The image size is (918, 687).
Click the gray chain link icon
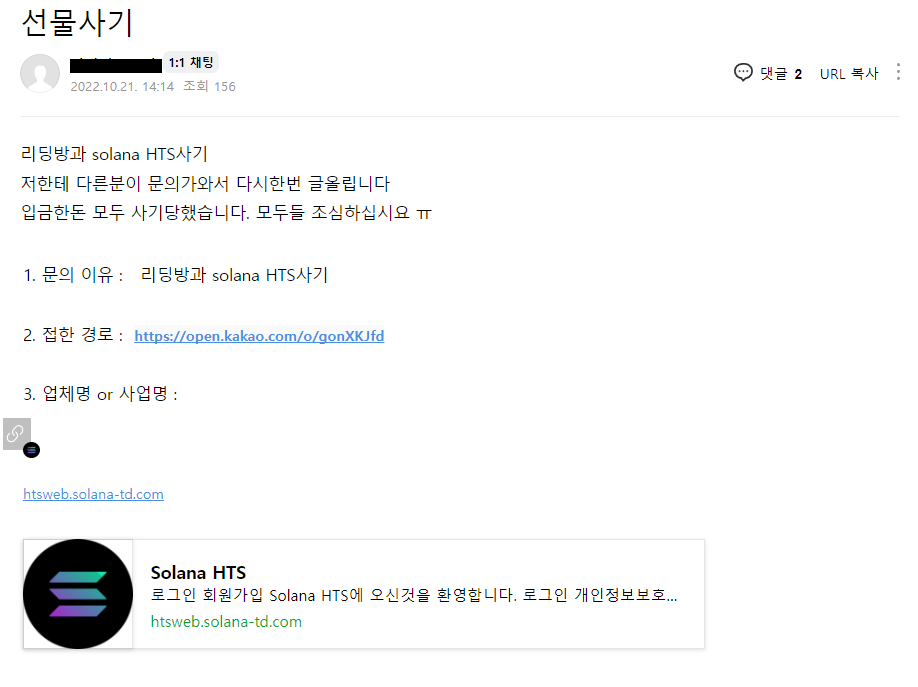pyautogui.click(x=16, y=433)
